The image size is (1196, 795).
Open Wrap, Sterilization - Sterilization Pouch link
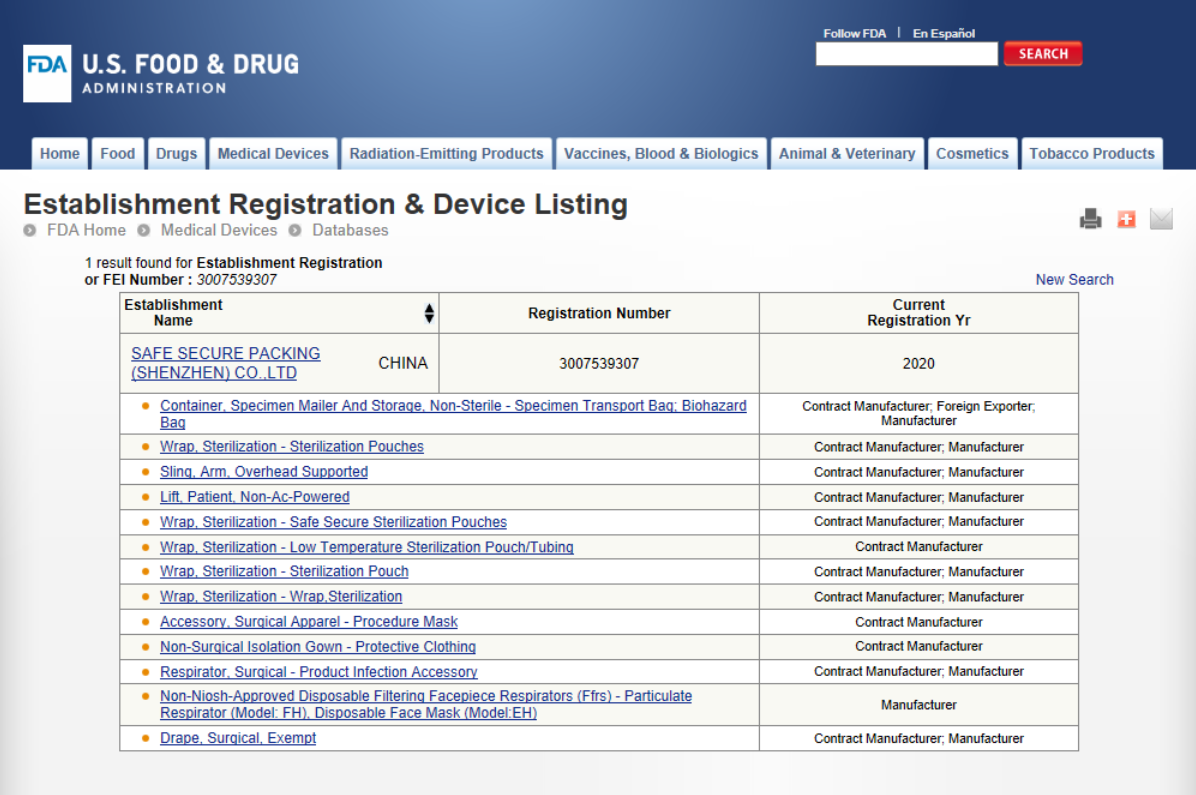point(285,571)
